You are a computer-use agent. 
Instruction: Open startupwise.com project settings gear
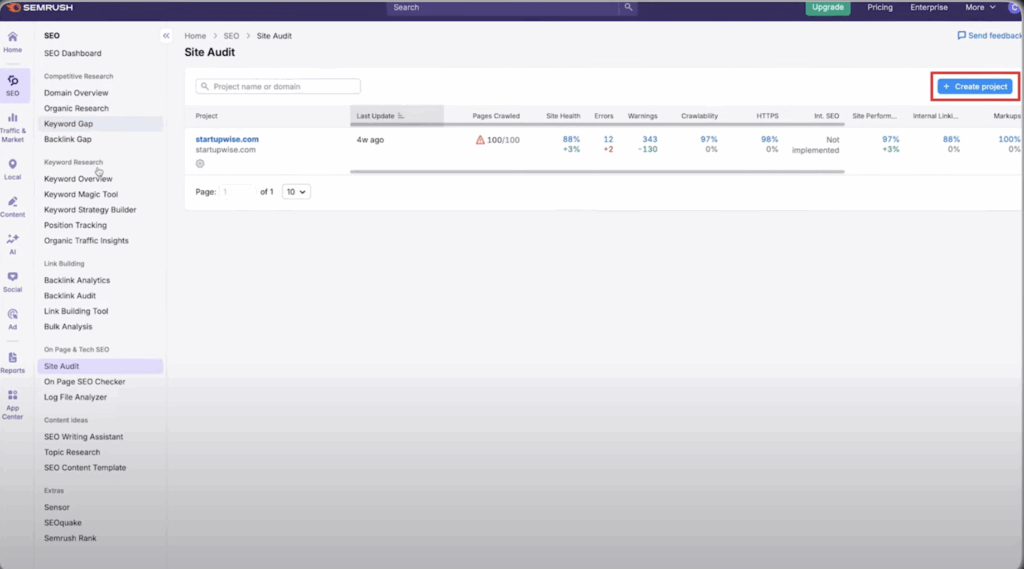[200, 163]
